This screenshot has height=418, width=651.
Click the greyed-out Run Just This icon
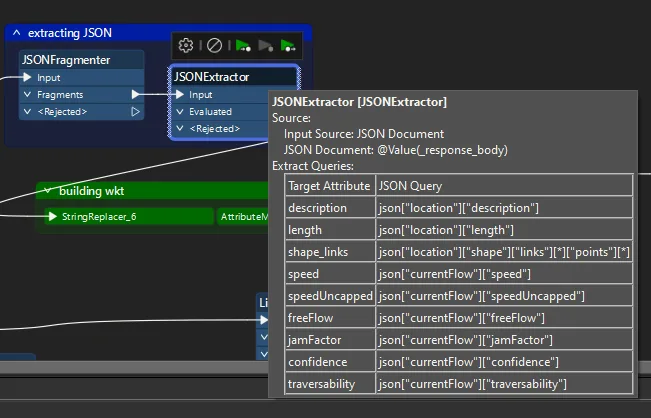click(265, 45)
